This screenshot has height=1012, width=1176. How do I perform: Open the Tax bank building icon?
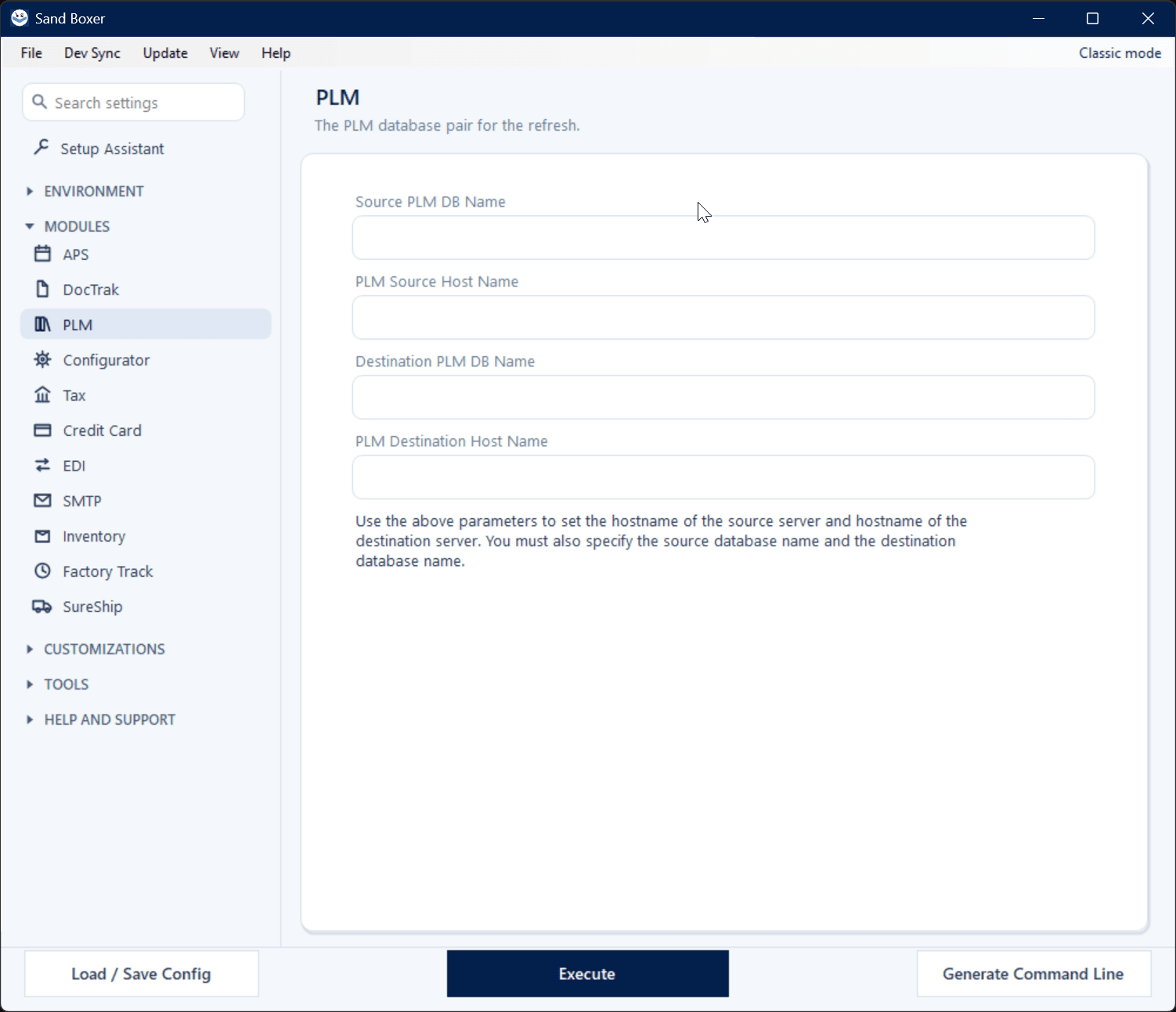tap(42, 395)
